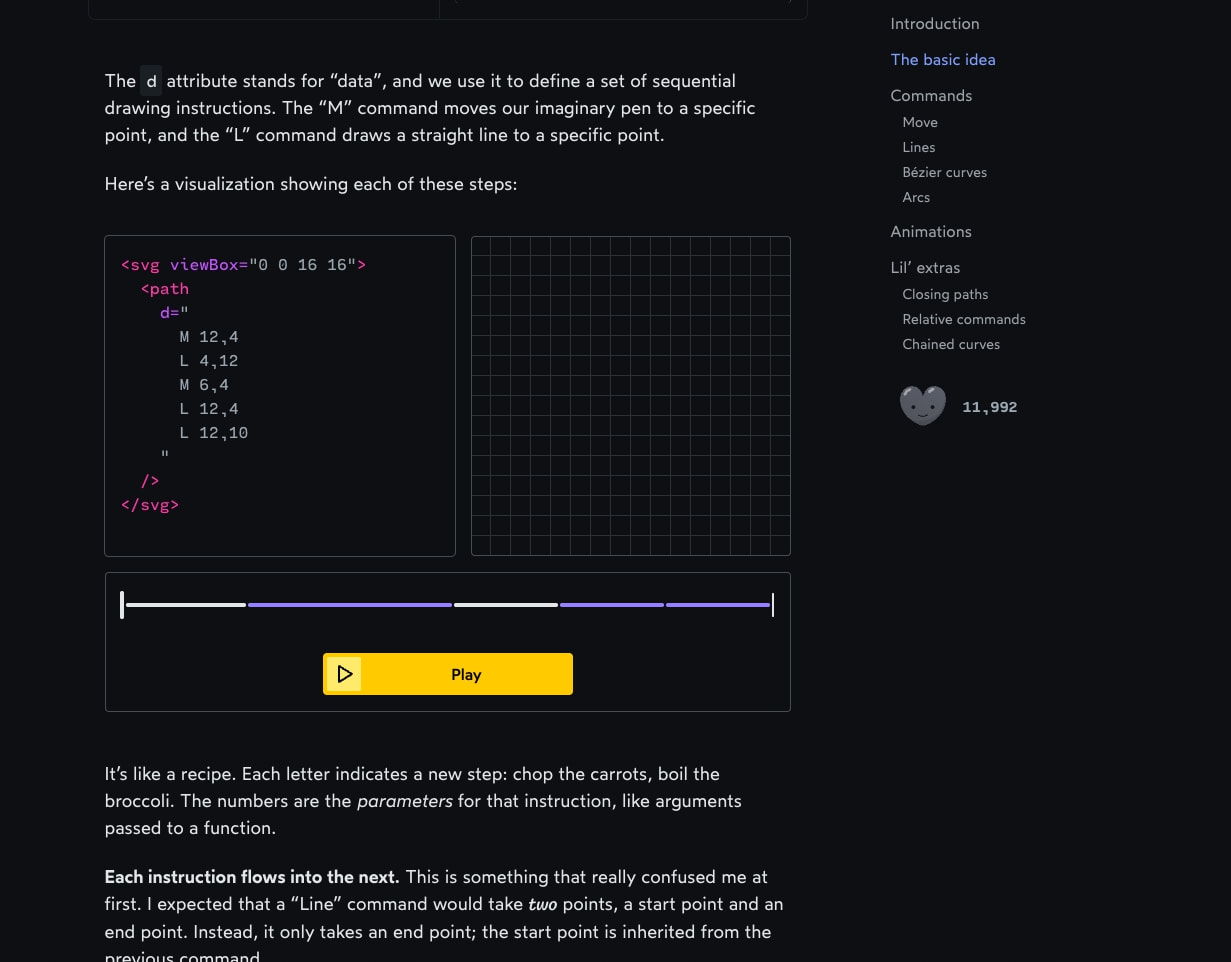1231x962 pixels.
Task: Open Lil' extras section
Action: pyautogui.click(x=925, y=268)
